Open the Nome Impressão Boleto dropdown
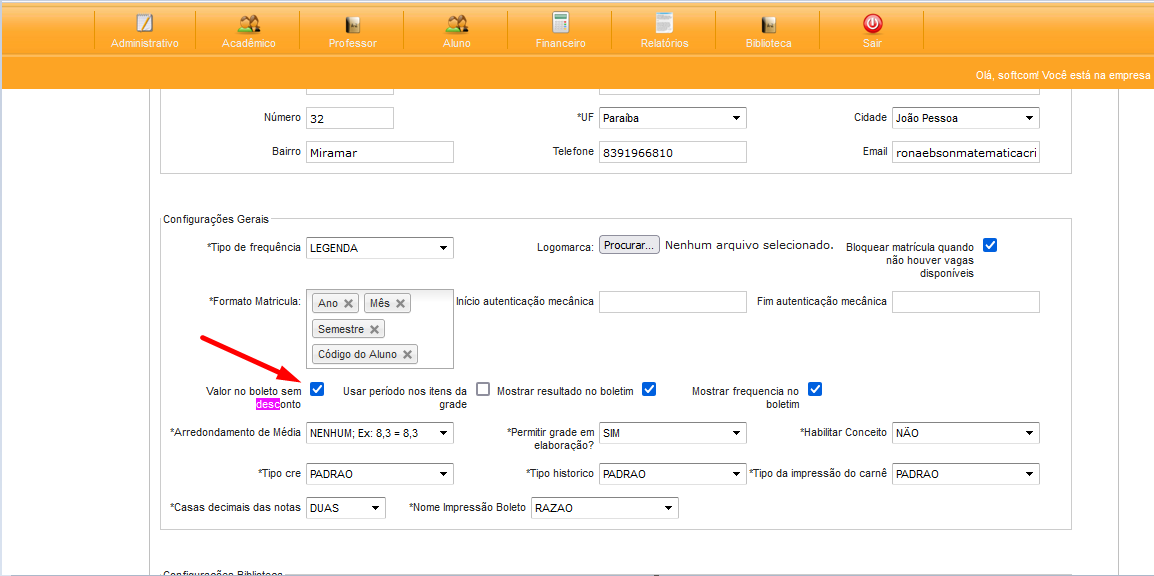Image resolution: width=1154 pixels, height=576 pixels. (604, 508)
